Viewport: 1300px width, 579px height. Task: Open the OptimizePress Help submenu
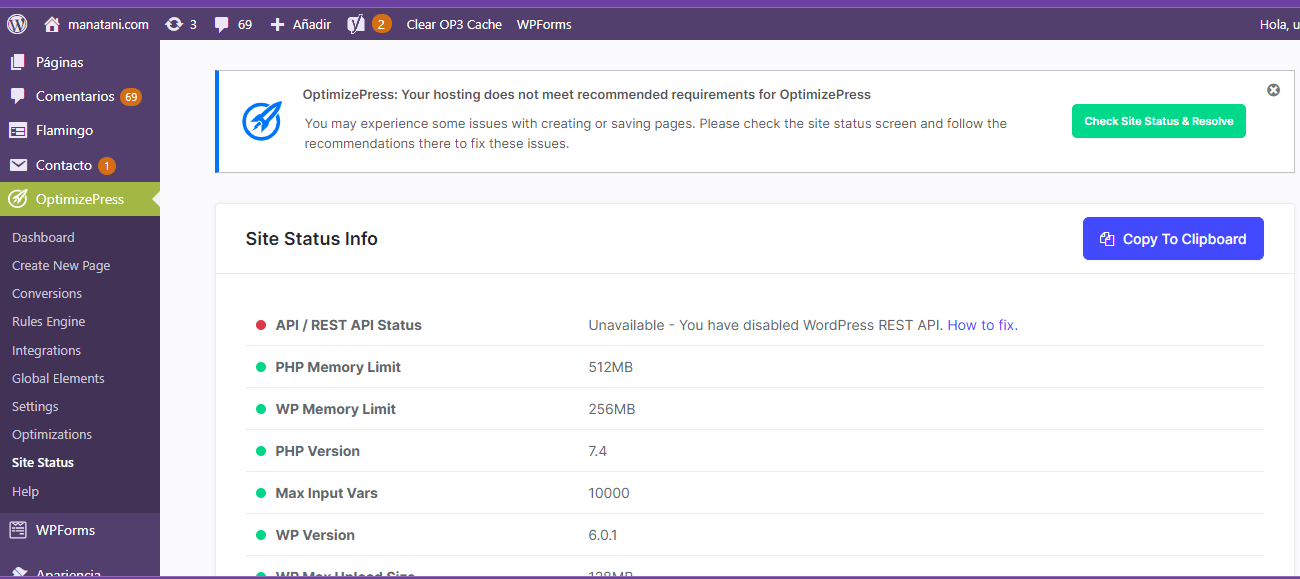(25, 491)
